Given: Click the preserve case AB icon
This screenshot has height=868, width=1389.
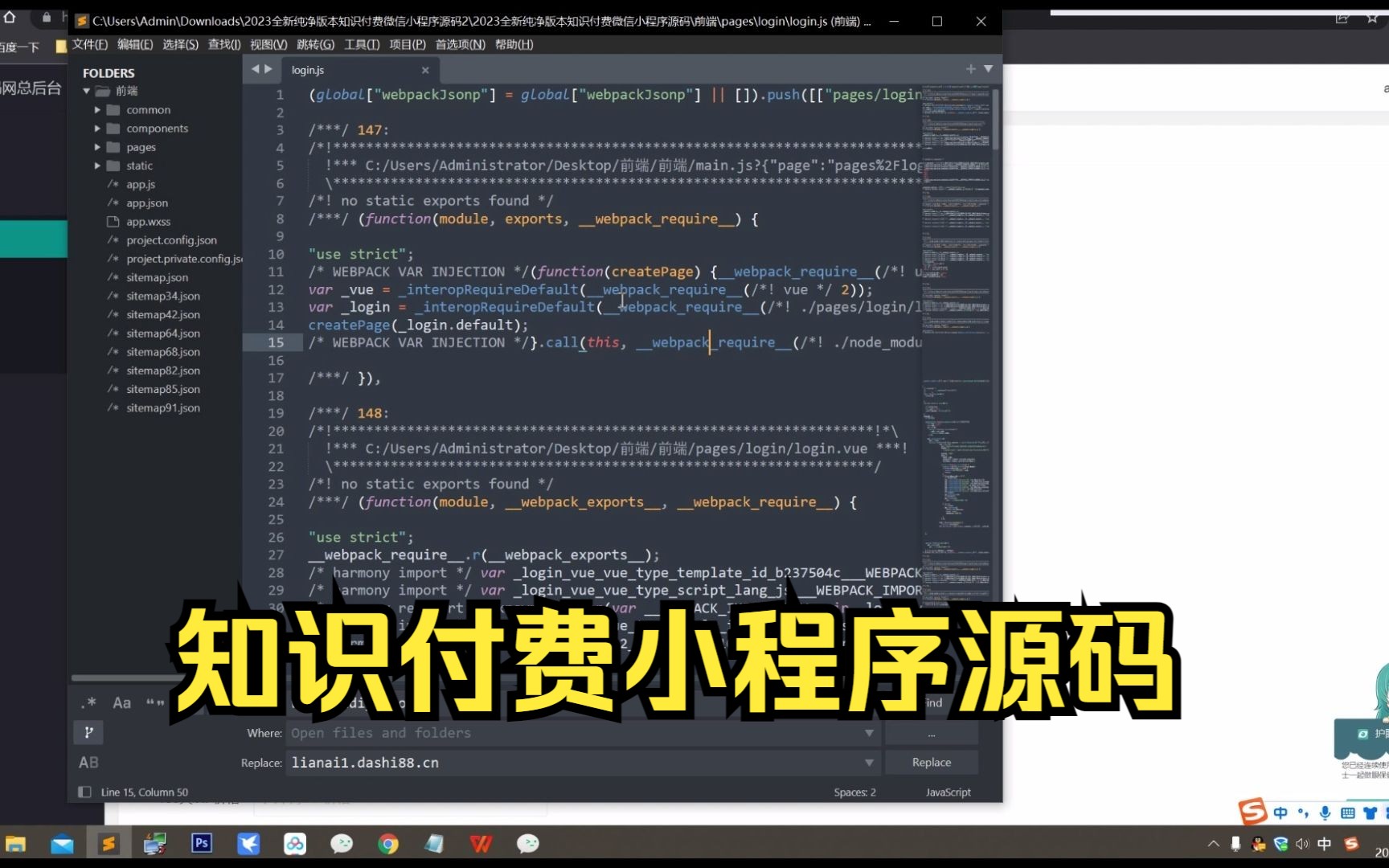Looking at the screenshot, I should tap(88, 762).
